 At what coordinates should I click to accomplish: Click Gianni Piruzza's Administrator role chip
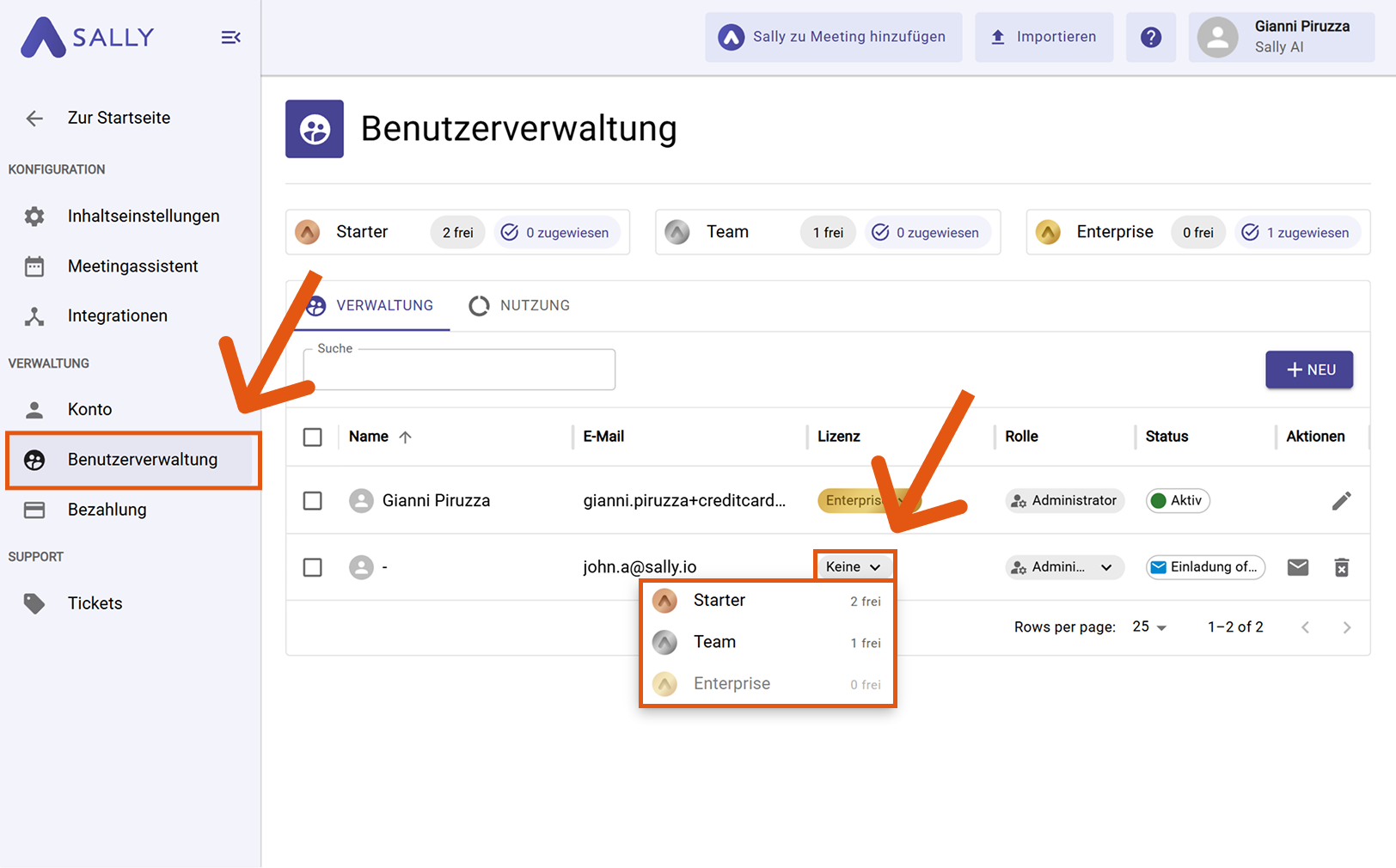(x=1064, y=501)
